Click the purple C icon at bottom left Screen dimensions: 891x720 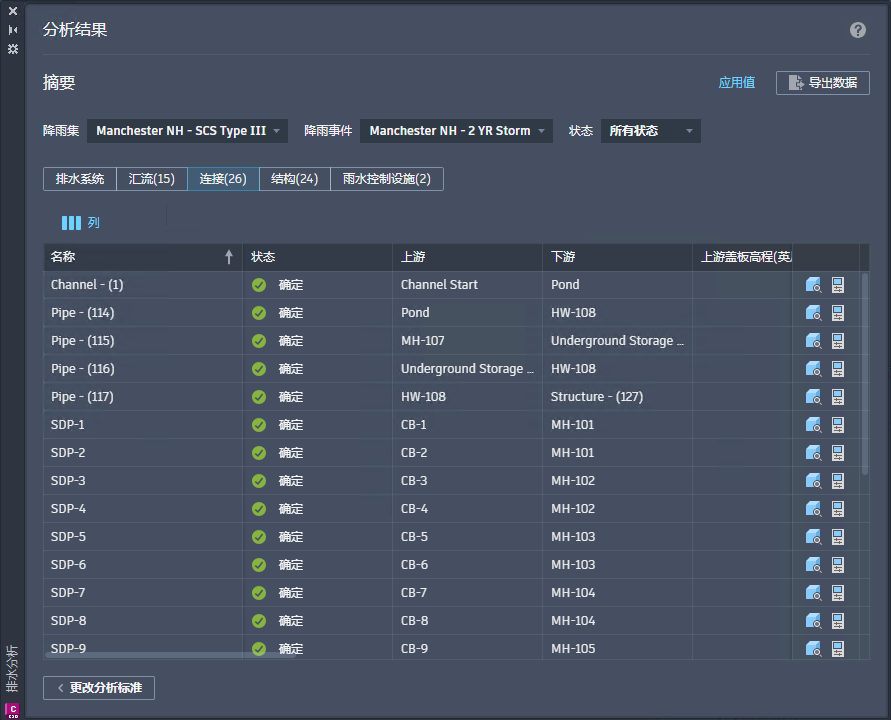[13, 710]
